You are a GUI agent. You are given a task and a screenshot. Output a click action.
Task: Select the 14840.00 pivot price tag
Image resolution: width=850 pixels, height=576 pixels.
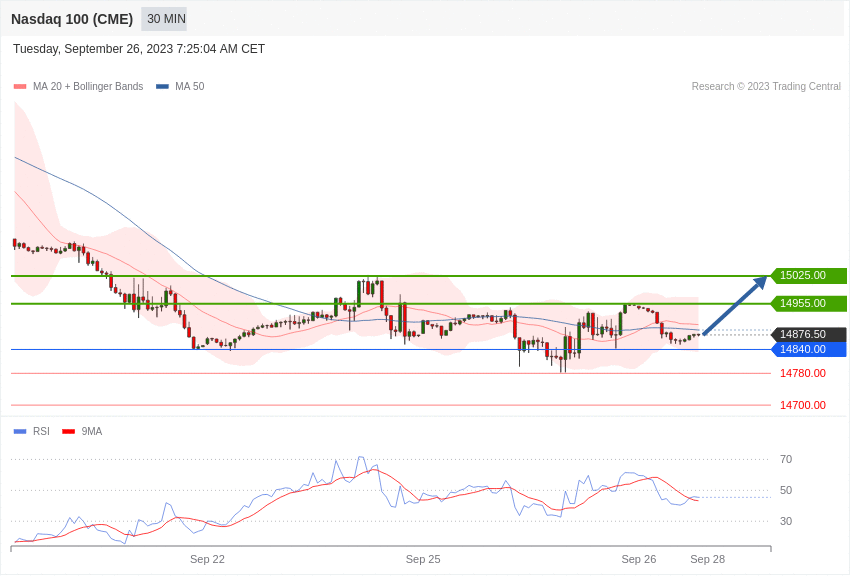tap(809, 350)
